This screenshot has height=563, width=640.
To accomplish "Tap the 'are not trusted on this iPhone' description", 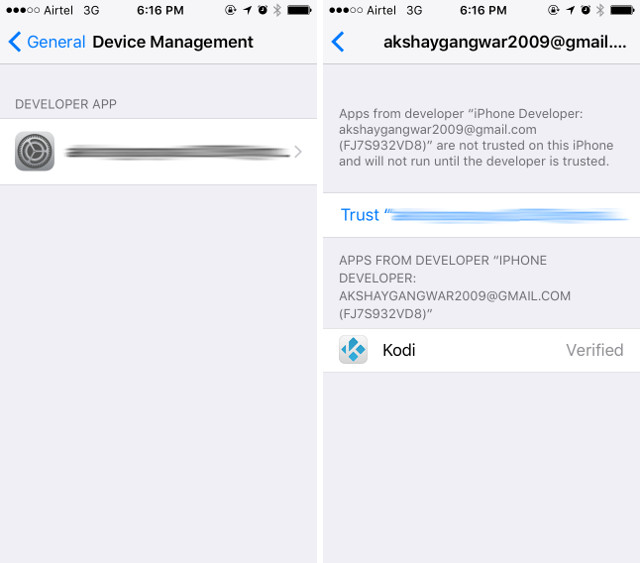I will click(476, 138).
